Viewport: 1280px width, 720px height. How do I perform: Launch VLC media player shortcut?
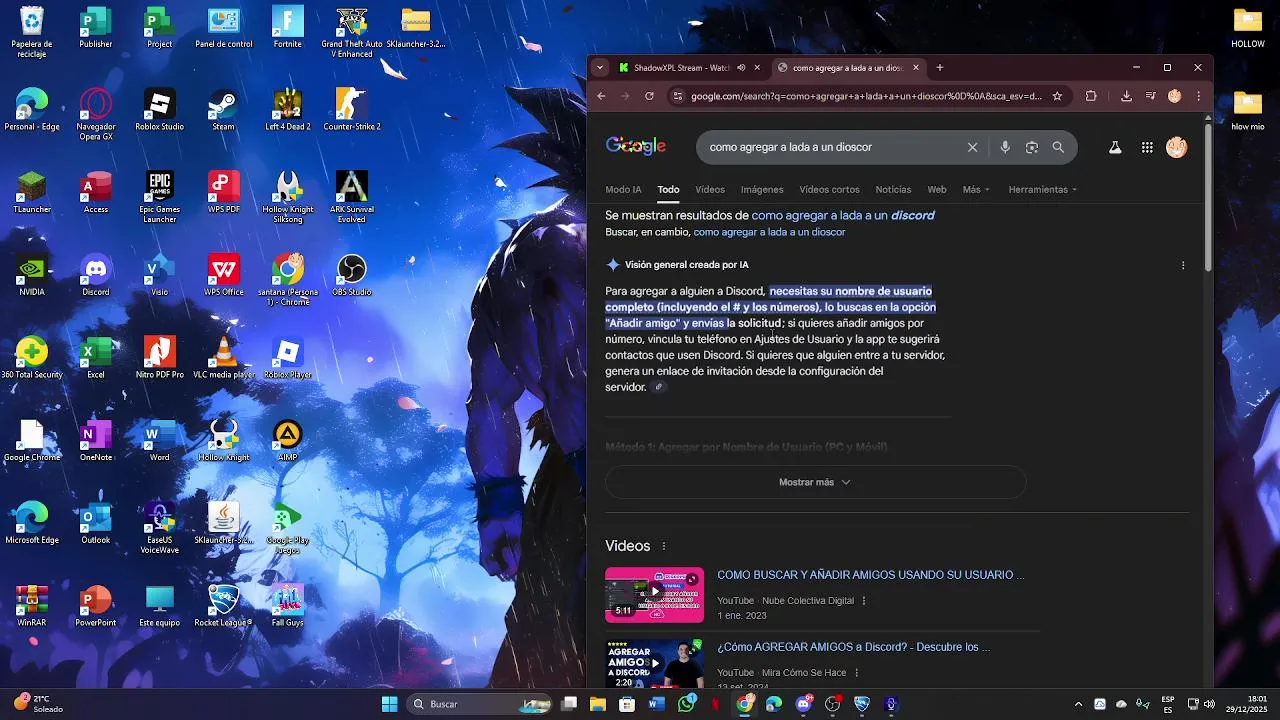click(x=223, y=357)
